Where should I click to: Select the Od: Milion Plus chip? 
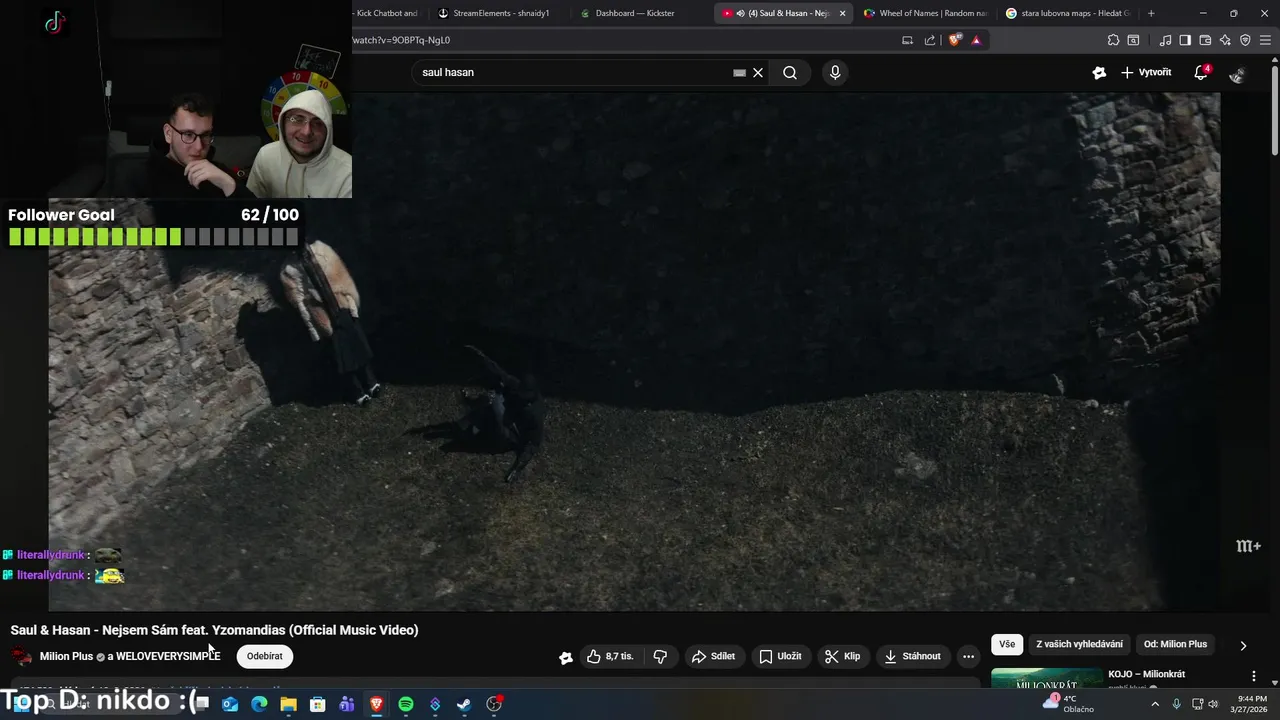[1175, 644]
